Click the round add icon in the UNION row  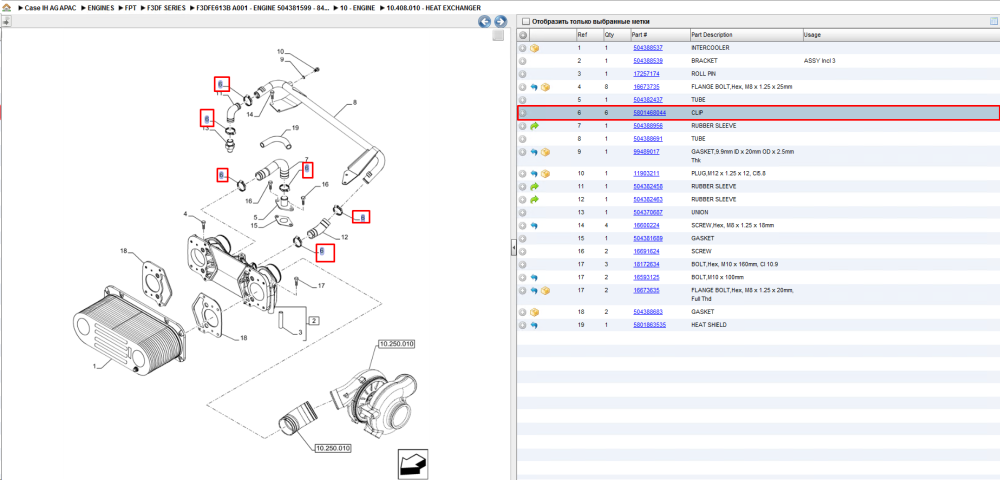click(x=522, y=212)
